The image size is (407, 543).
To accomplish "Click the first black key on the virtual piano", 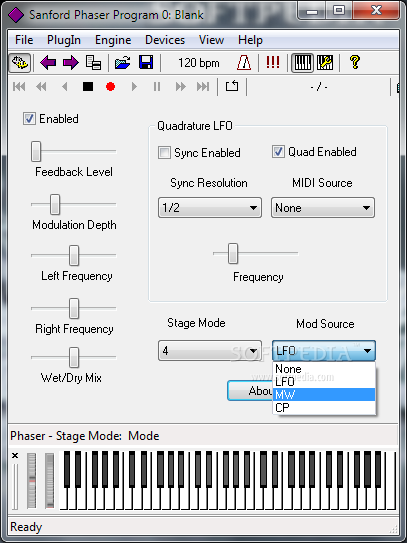I will 67,469.
